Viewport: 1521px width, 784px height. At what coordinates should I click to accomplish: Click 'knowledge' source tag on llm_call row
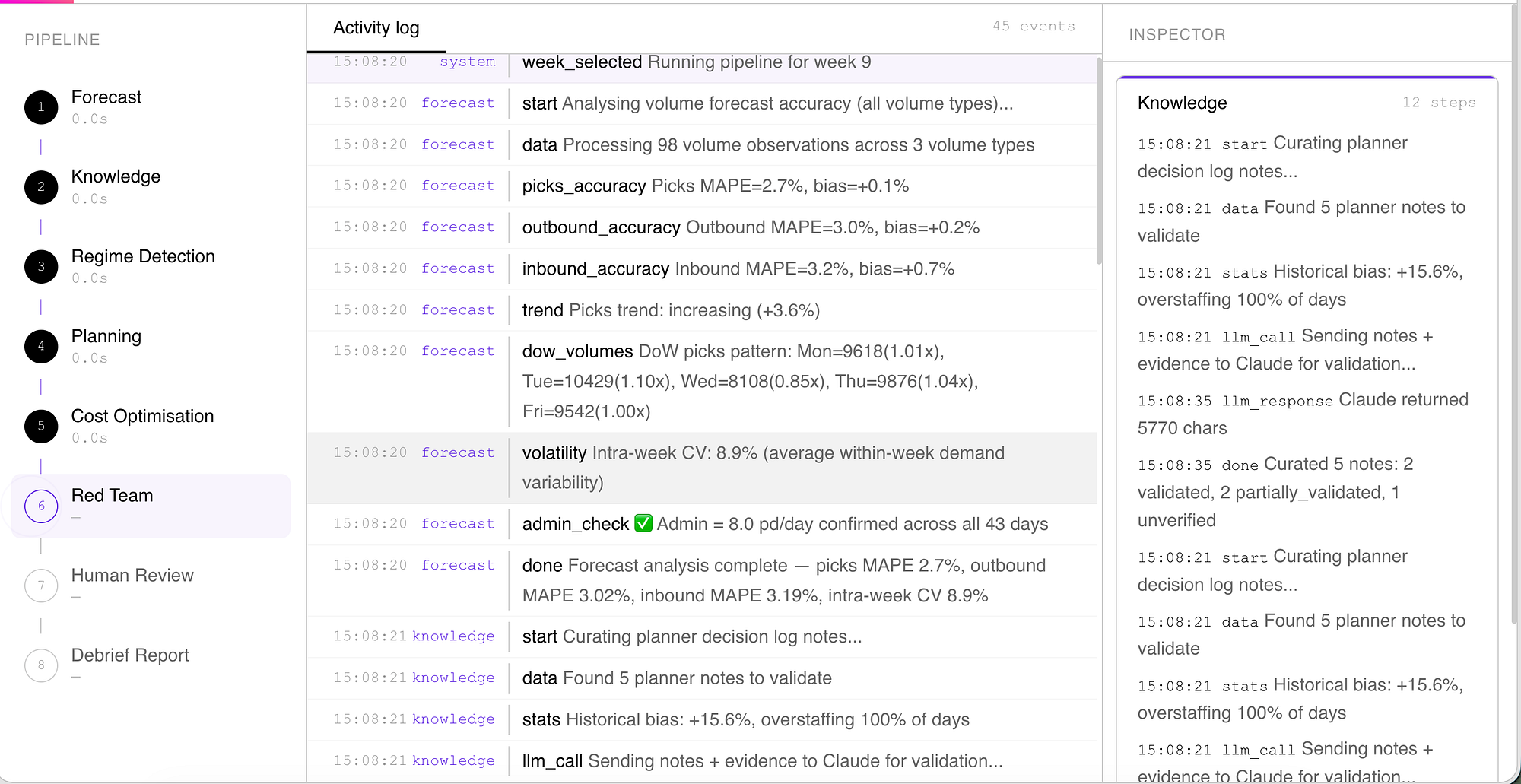453,760
